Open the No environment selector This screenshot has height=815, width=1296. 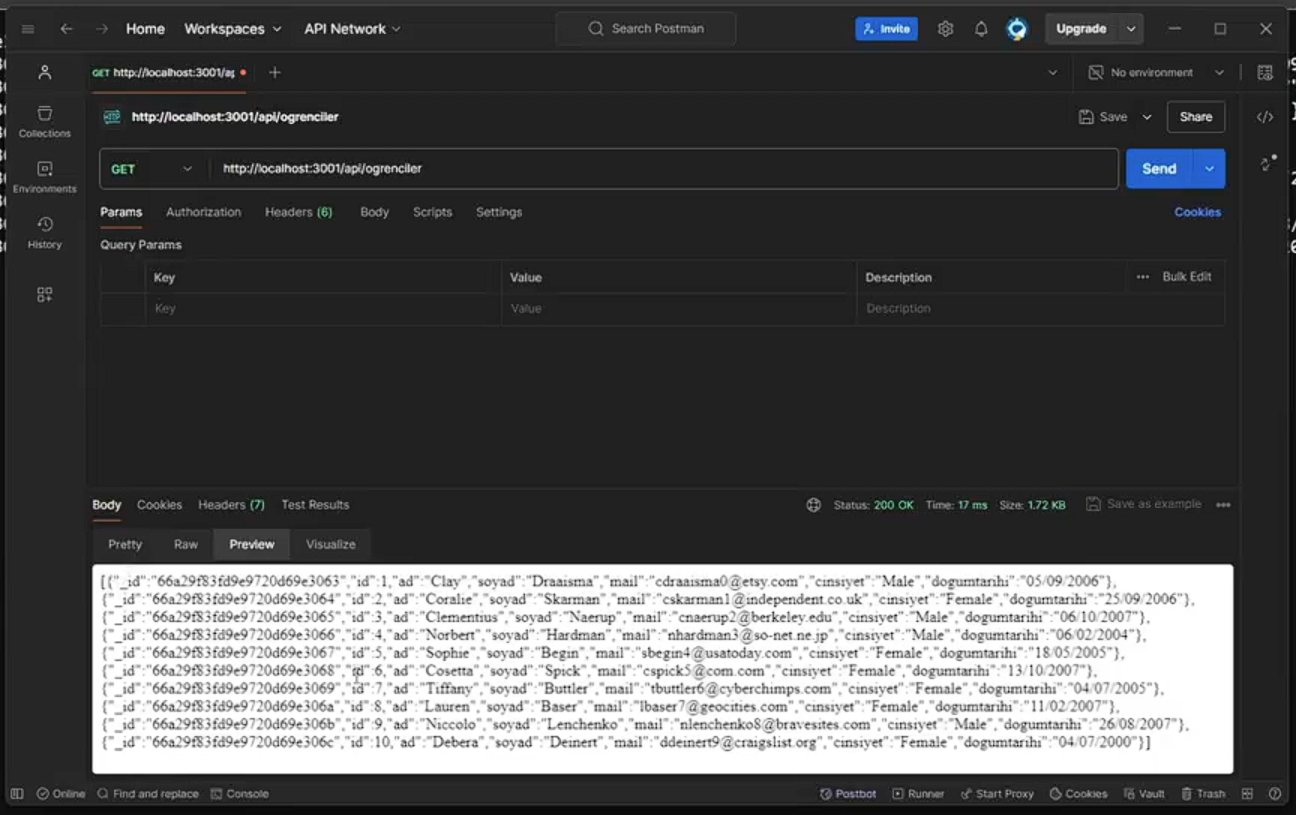click(x=1155, y=73)
